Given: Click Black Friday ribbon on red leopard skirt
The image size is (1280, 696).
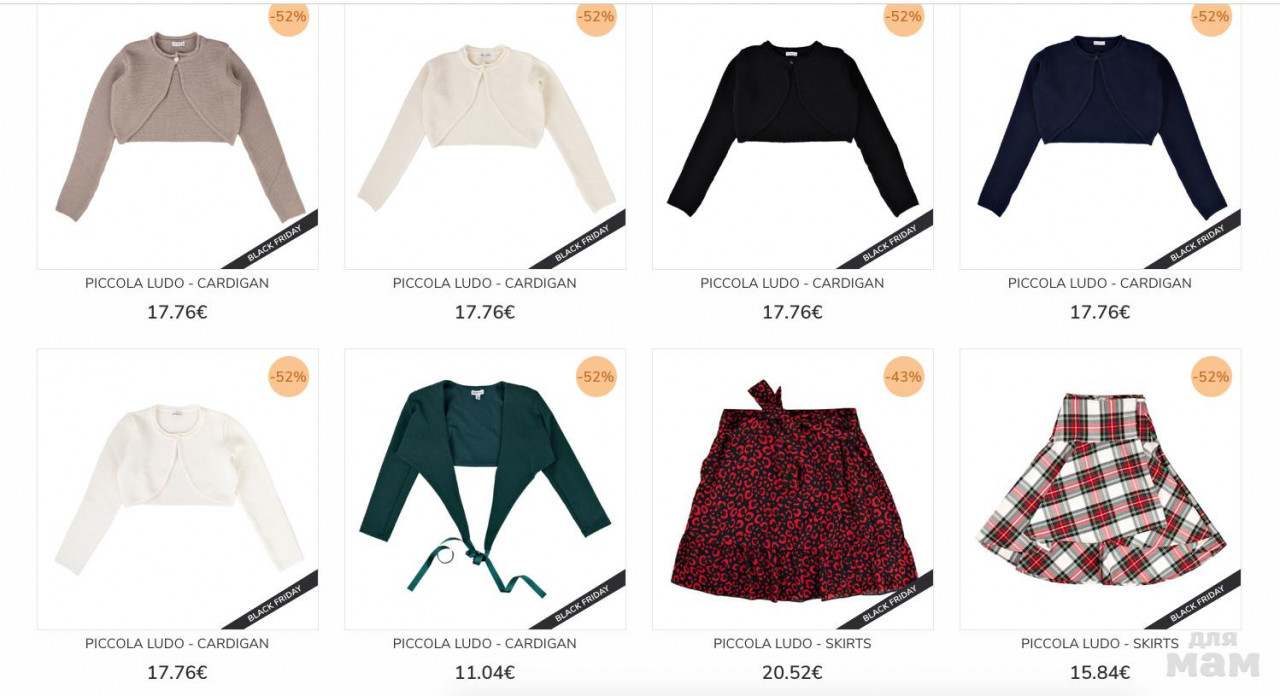Looking at the screenshot, I should pos(890,603).
